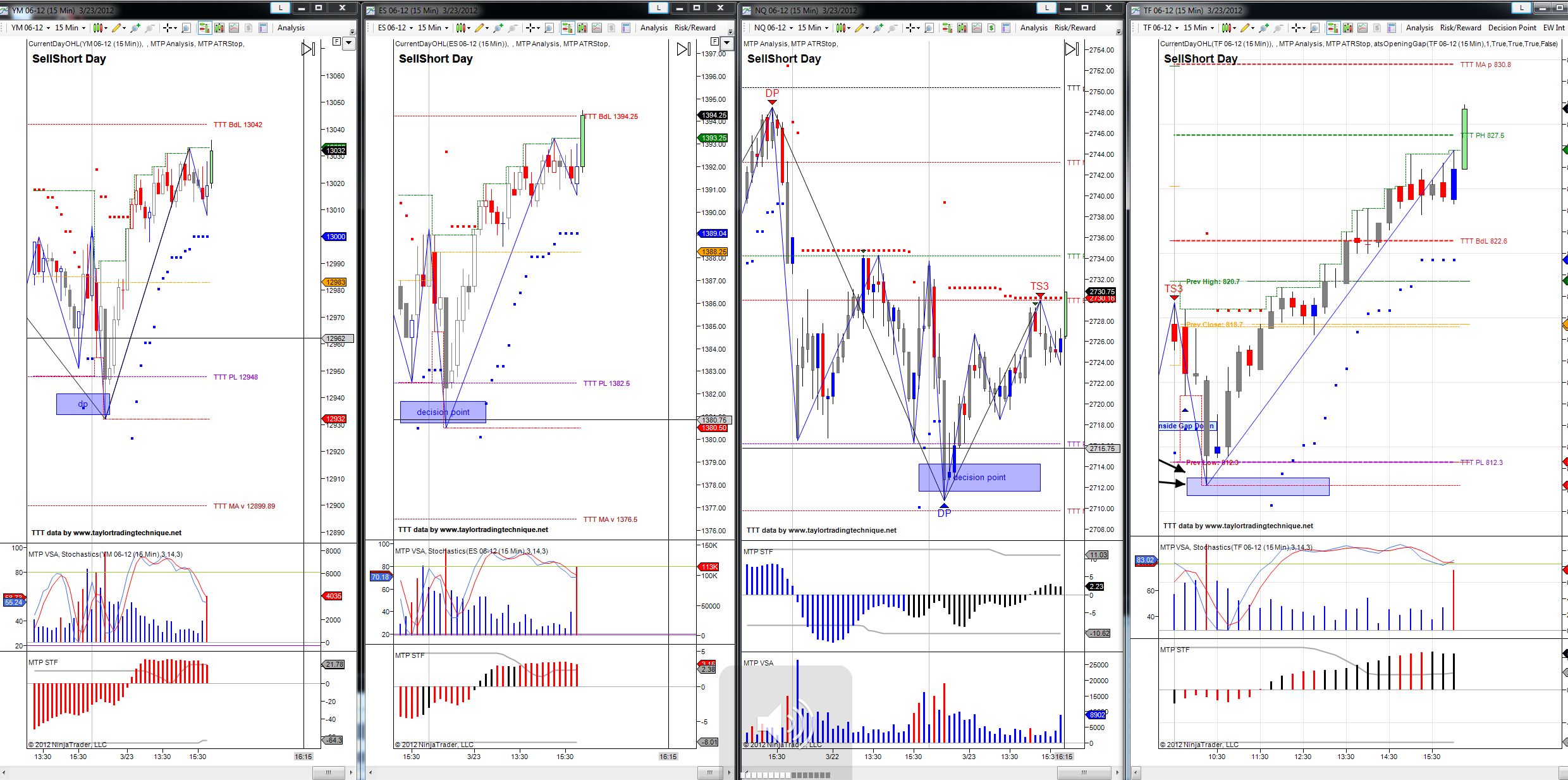The image size is (1568, 780).
Task: Open Data Series icon in ES chart toolbar
Action: point(582,28)
